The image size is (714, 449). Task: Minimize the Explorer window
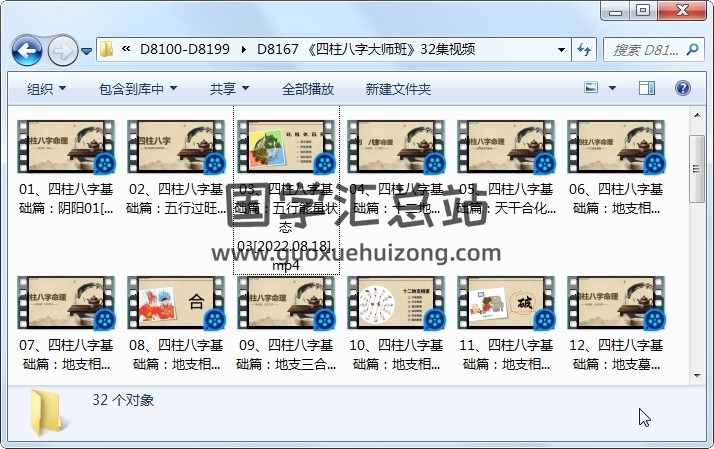coord(615,10)
